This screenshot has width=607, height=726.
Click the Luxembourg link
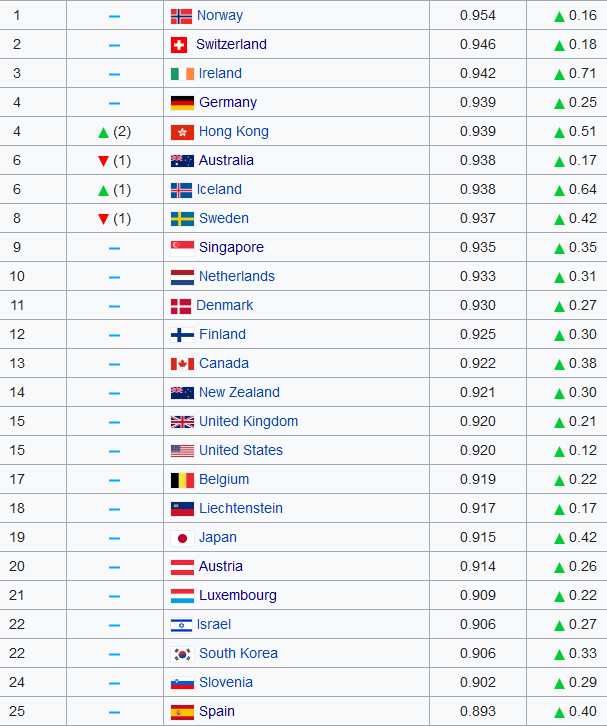[x=238, y=596]
